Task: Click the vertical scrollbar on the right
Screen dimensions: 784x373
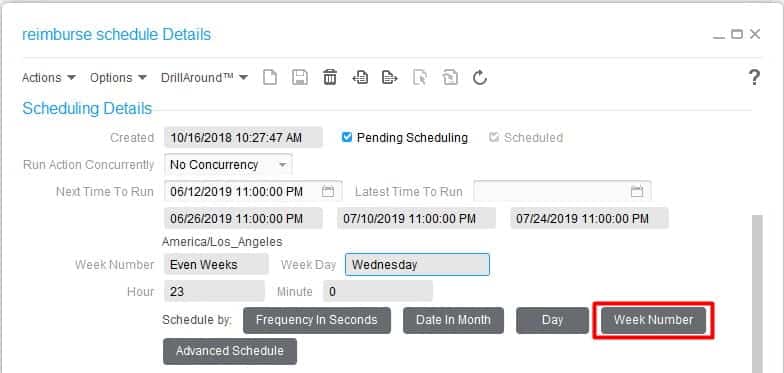Action: [x=758, y=294]
